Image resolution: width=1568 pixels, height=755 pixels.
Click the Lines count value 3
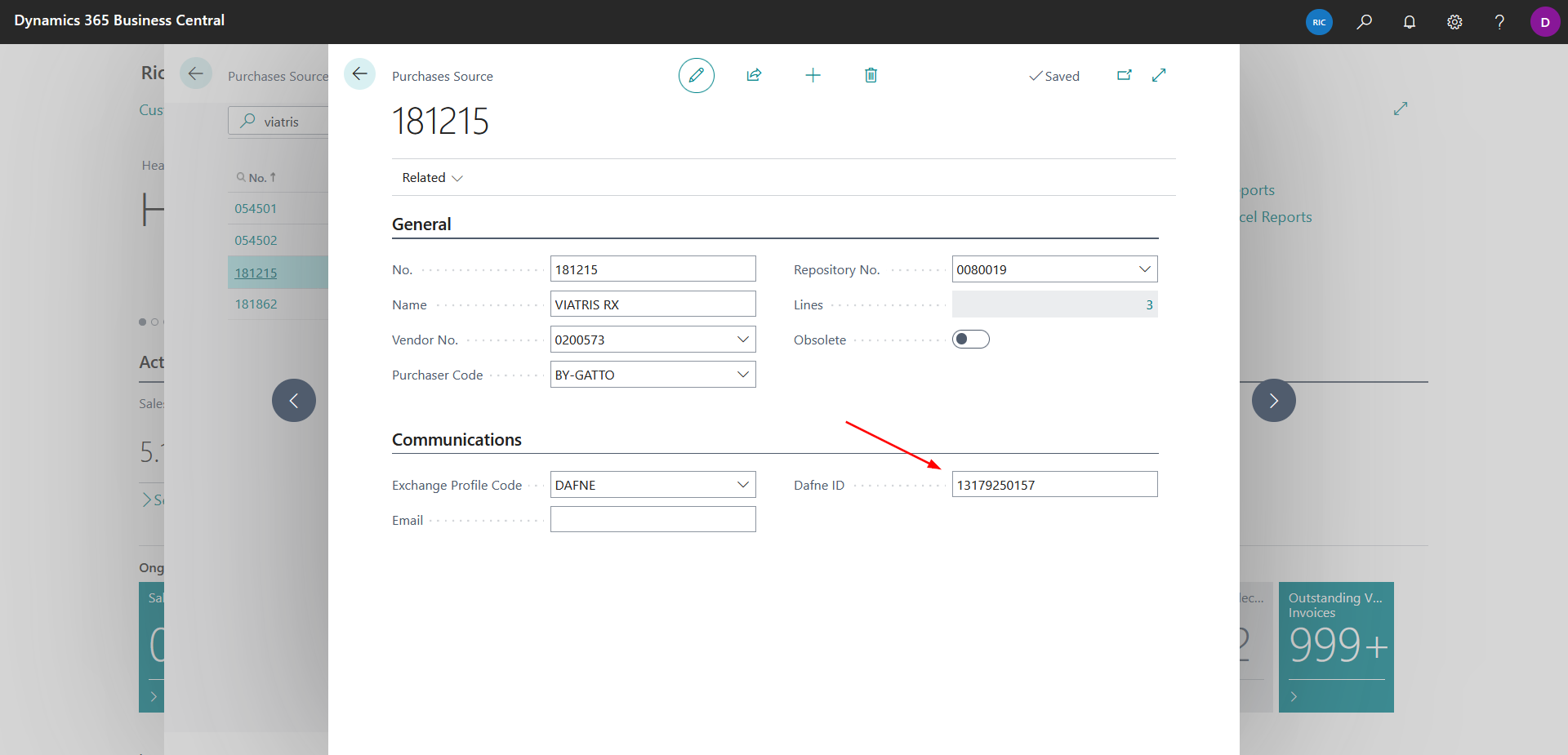point(1149,304)
